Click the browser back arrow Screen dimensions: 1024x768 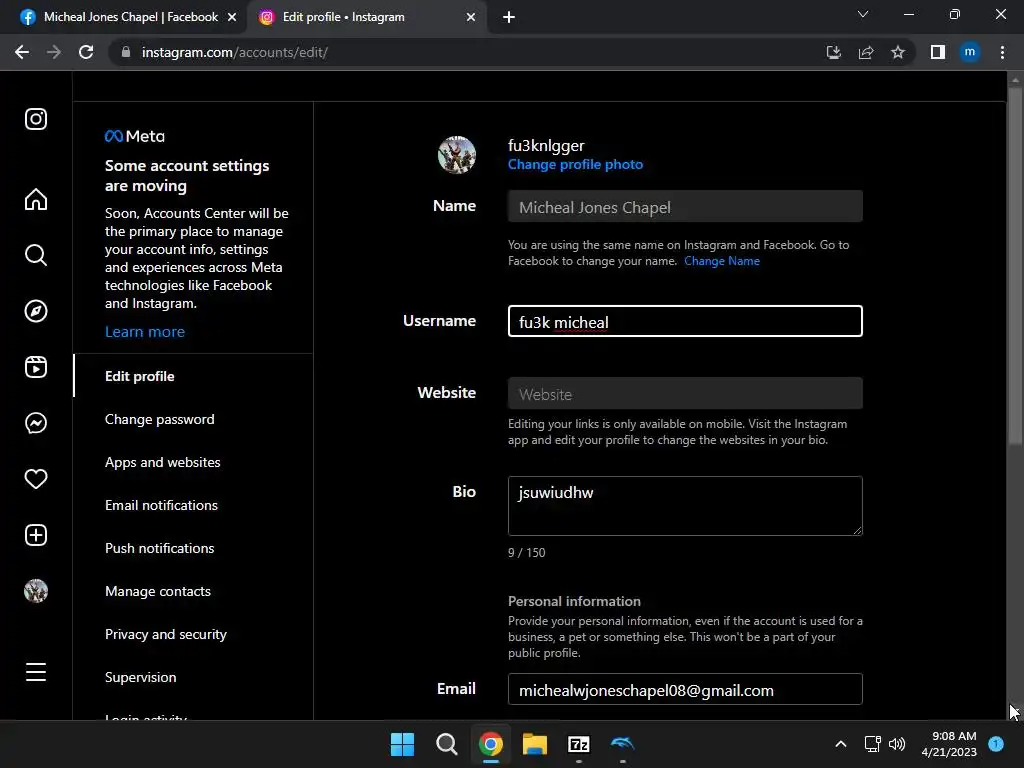(x=22, y=52)
